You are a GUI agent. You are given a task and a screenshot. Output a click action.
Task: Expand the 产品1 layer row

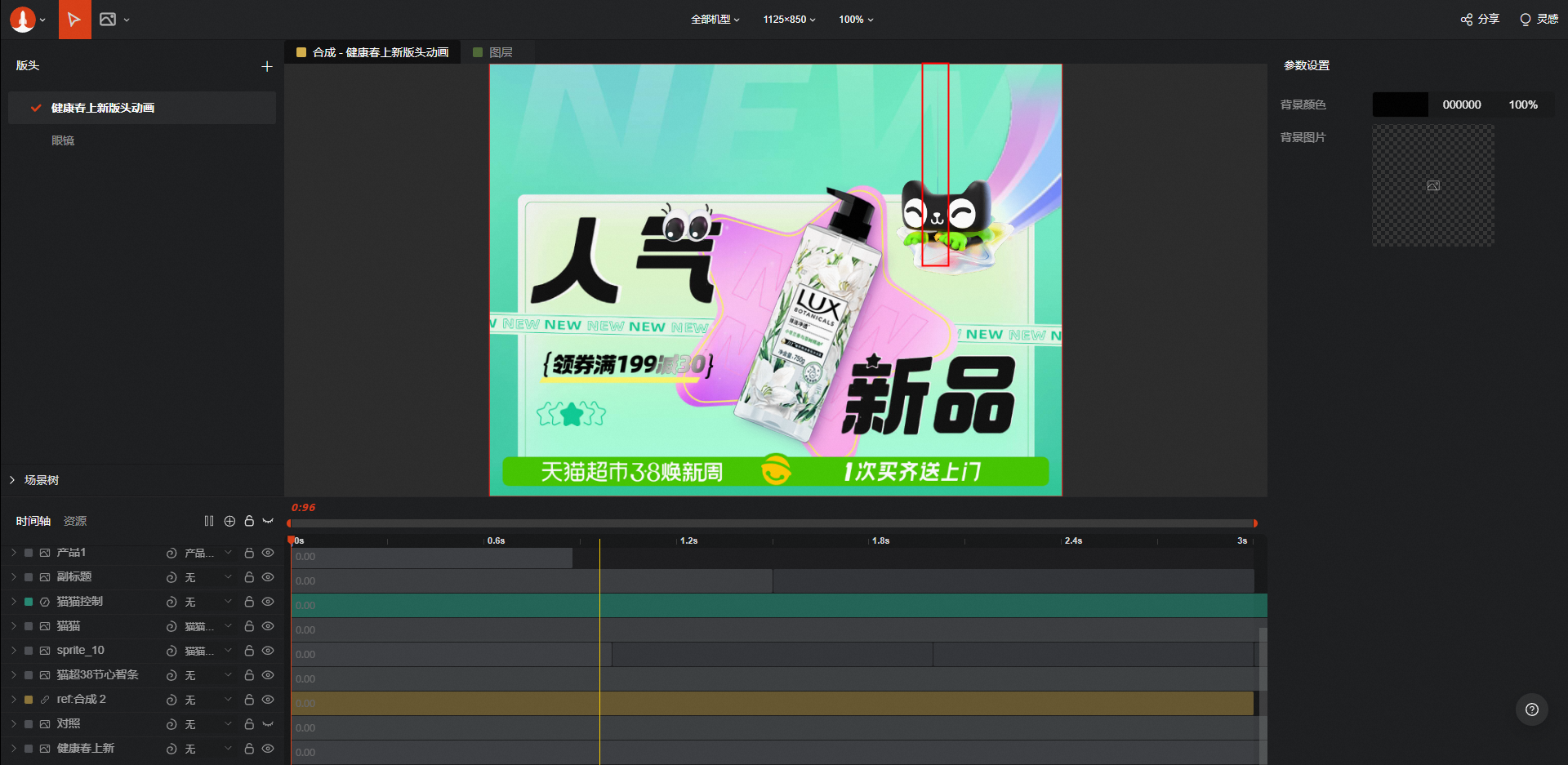[13, 553]
